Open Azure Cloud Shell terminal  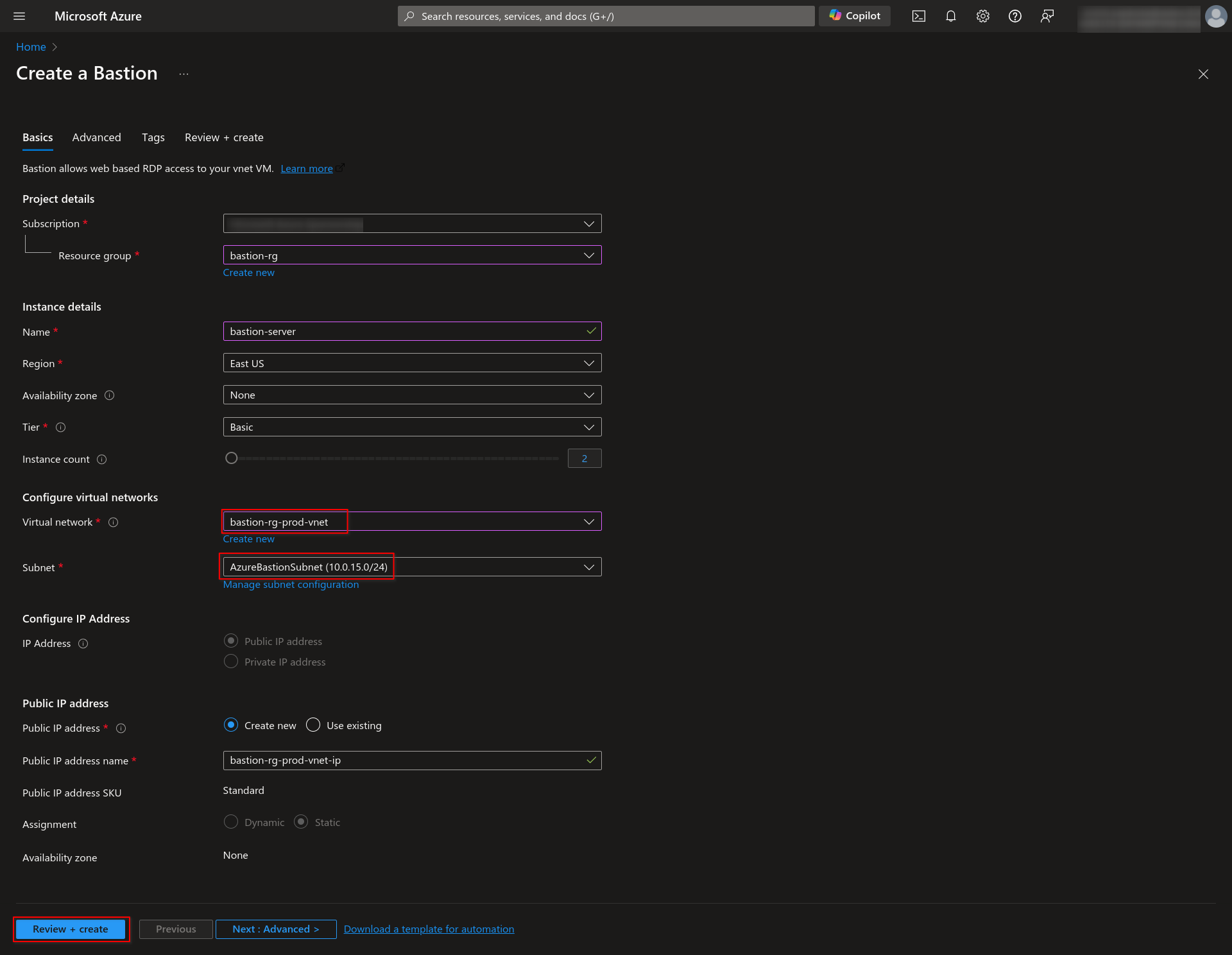click(x=918, y=16)
